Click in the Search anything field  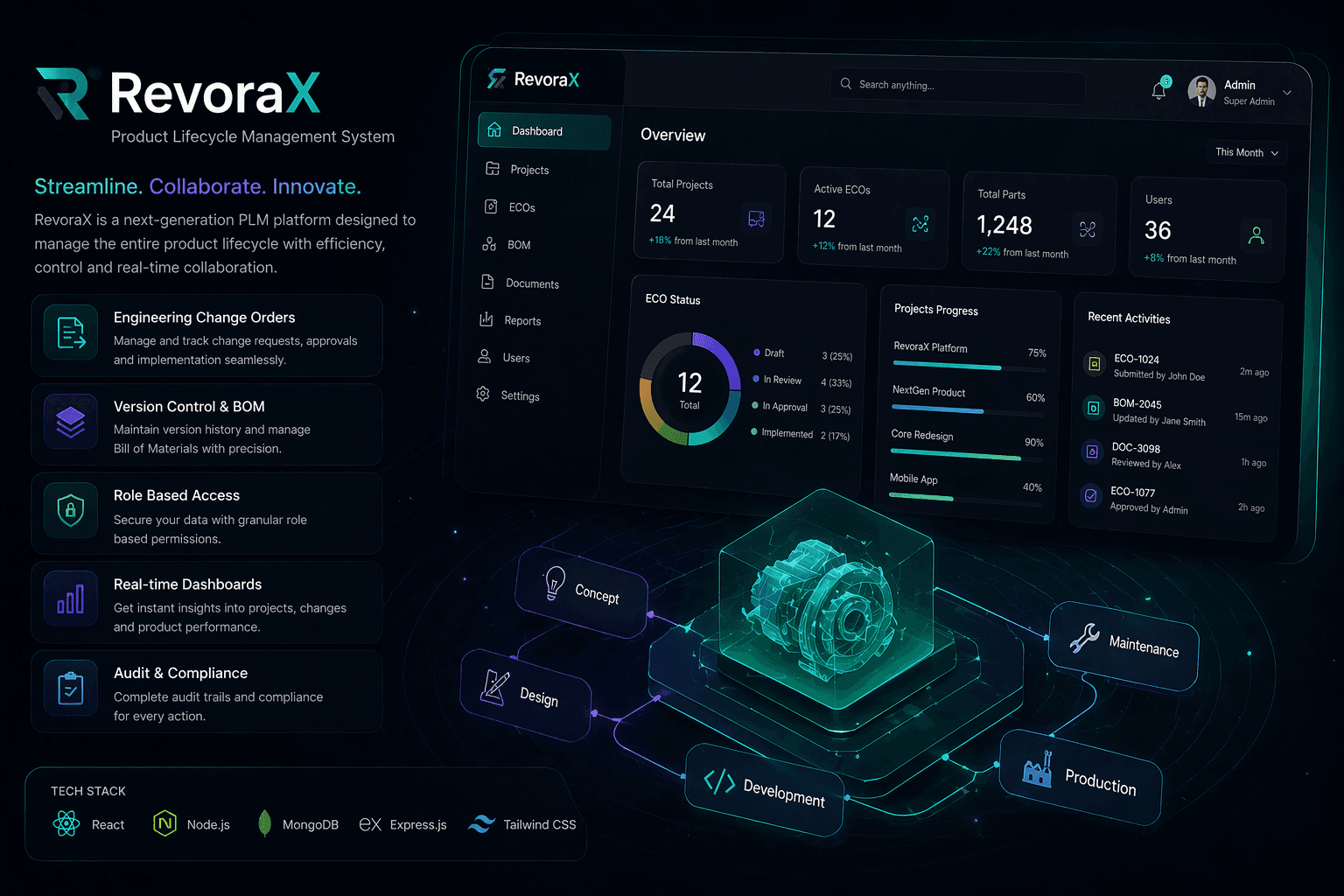coord(958,86)
